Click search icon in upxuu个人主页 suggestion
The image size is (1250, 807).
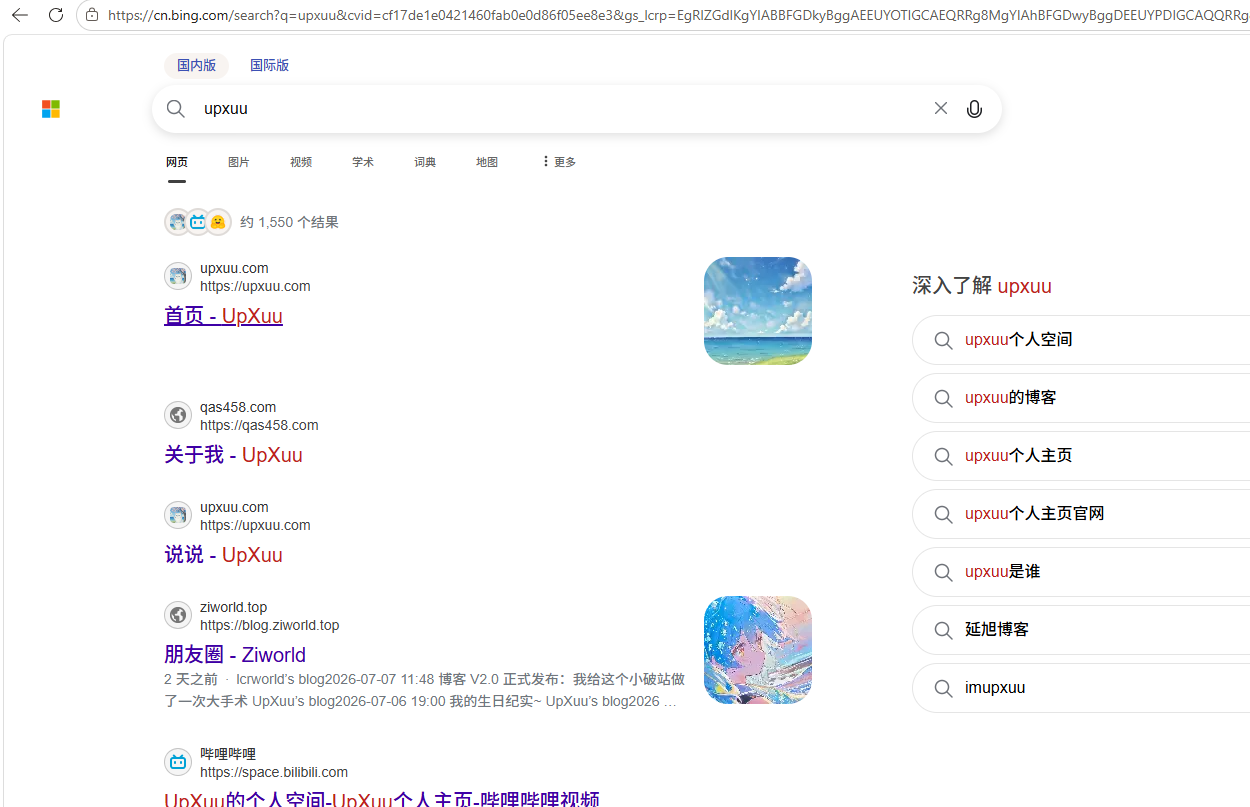943,456
